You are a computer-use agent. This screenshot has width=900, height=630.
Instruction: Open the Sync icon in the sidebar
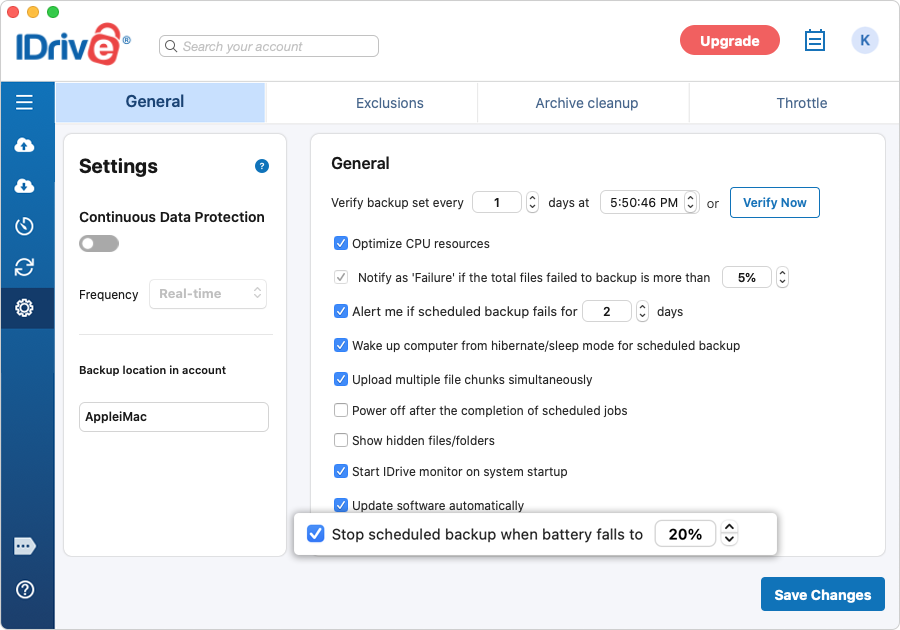24,267
